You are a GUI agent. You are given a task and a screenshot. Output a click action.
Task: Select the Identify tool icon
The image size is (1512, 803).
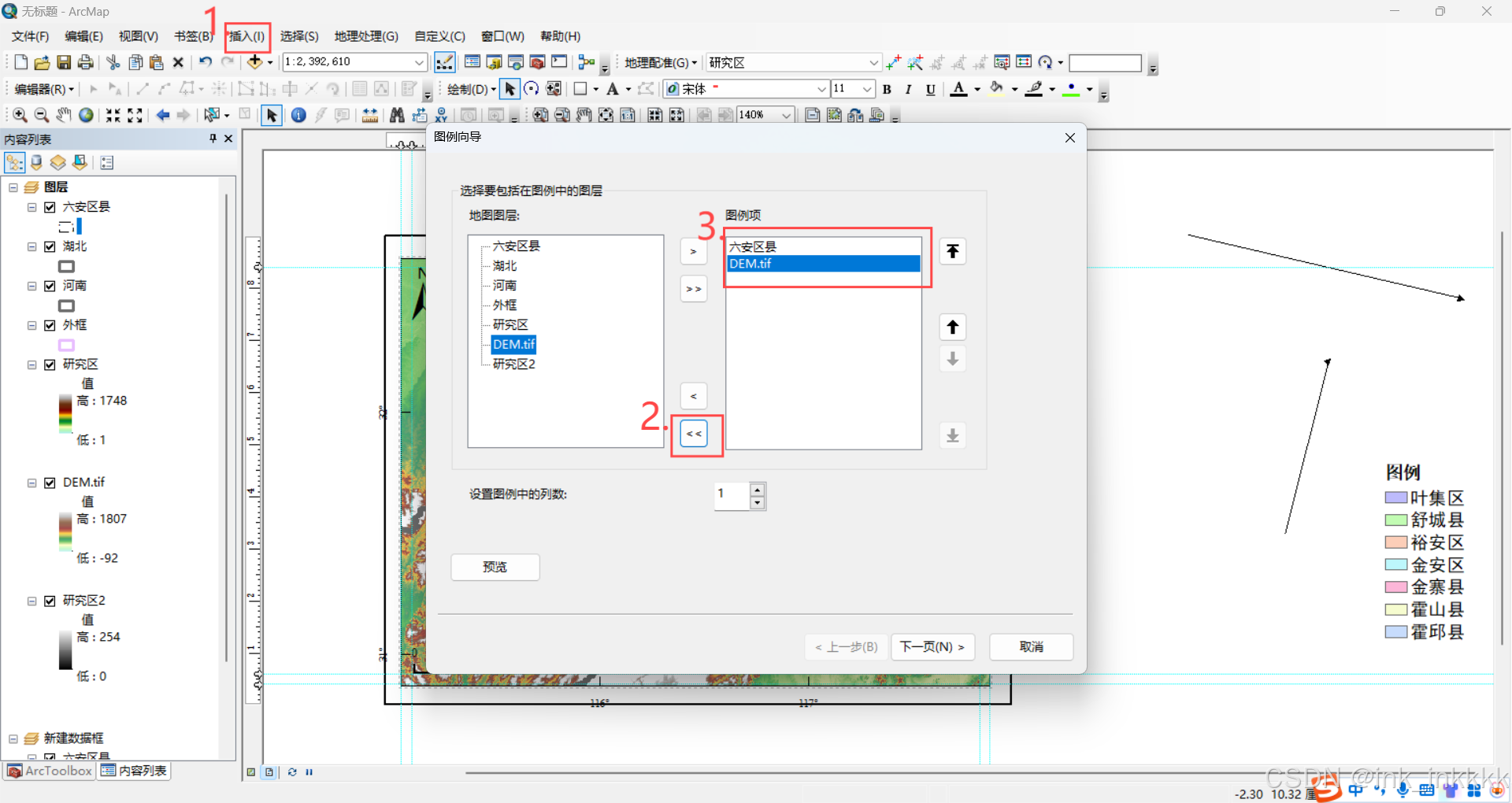[x=298, y=115]
